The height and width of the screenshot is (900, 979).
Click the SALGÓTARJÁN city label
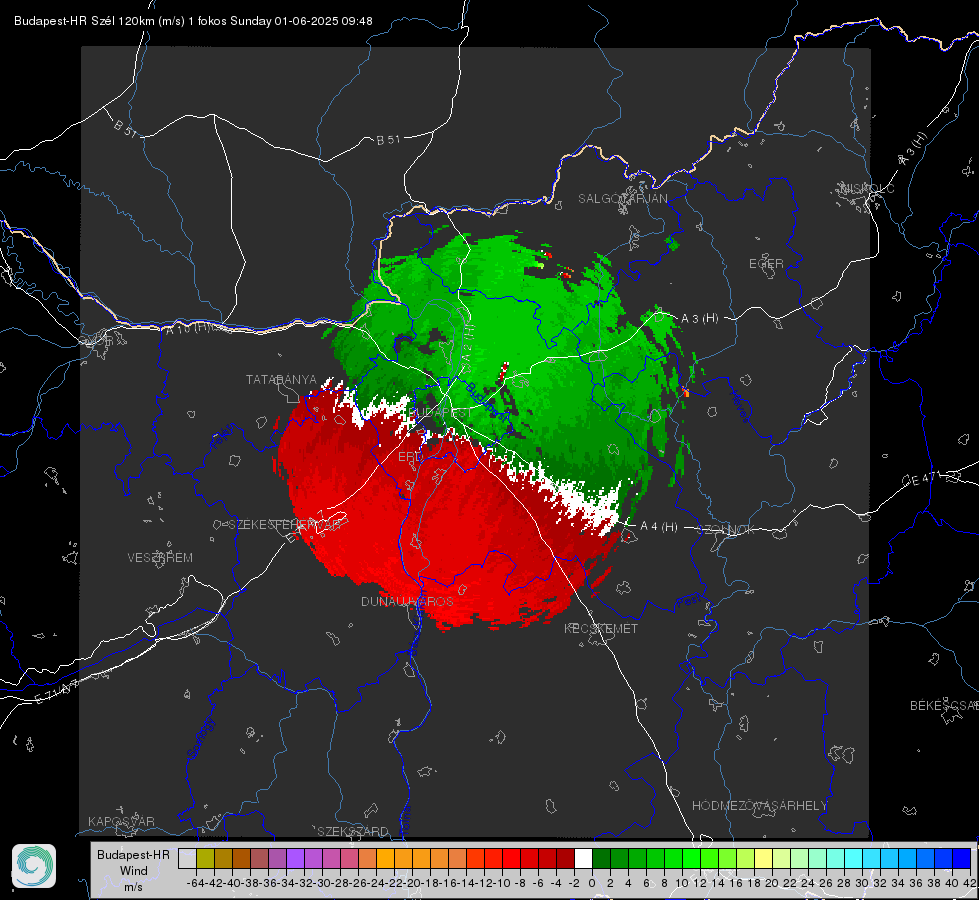coord(622,199)
